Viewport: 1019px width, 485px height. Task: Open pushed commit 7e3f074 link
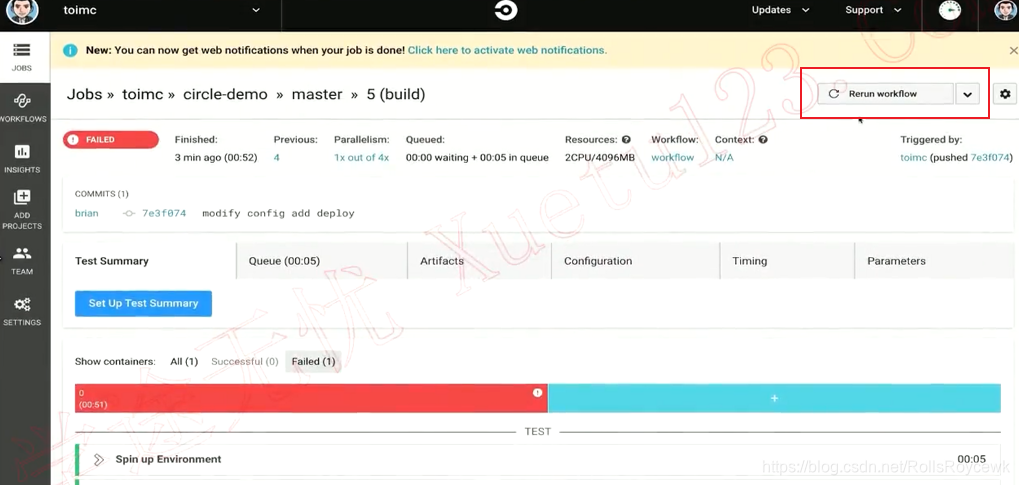point(989,157)
